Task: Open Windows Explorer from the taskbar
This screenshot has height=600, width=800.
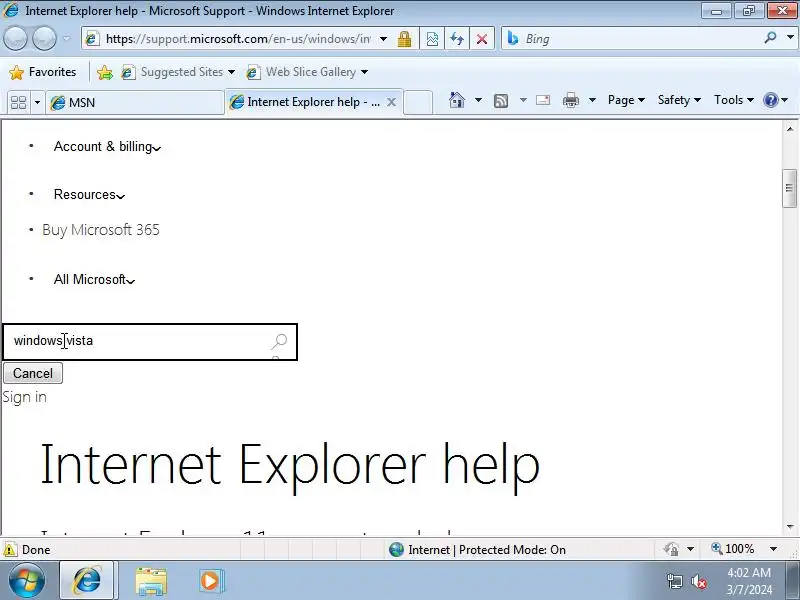Action: click(x=151, y=581)
